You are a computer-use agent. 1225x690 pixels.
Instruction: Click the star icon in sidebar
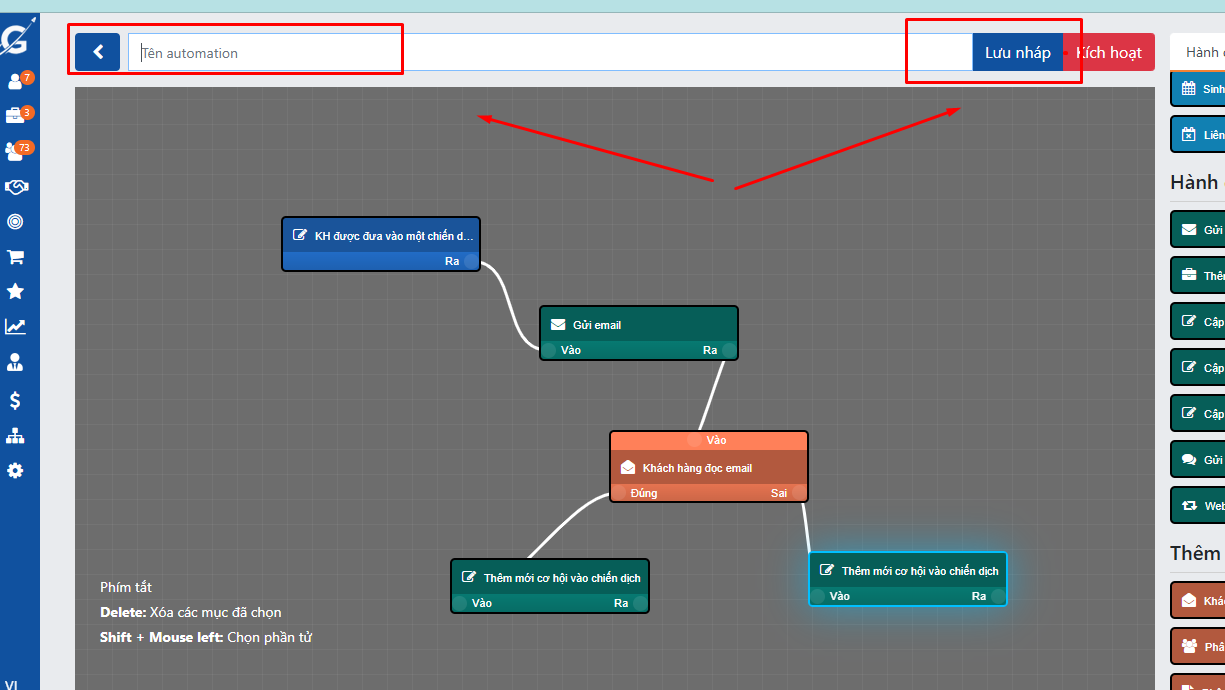16,291
